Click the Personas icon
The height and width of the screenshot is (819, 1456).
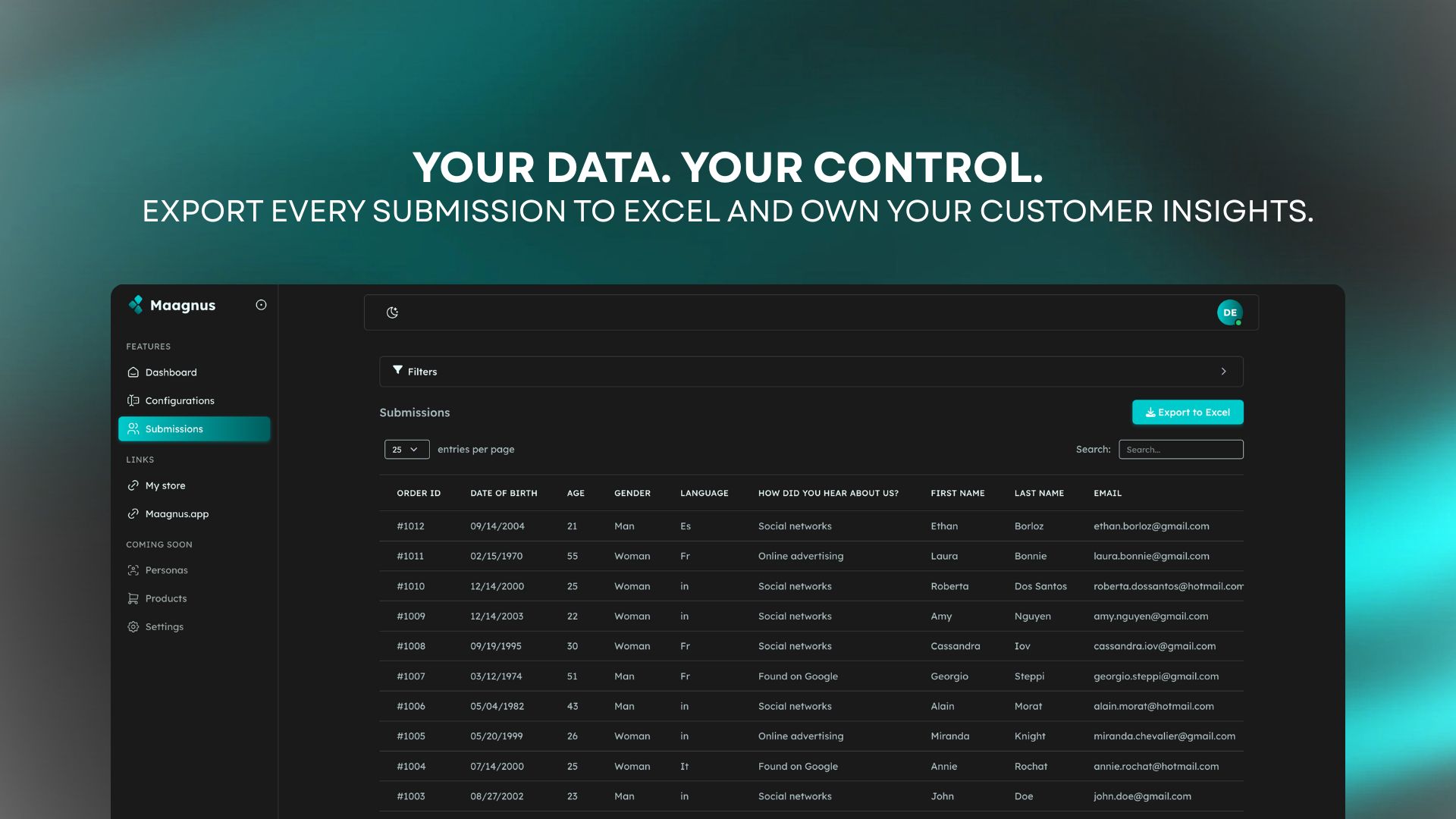[133, 570]
